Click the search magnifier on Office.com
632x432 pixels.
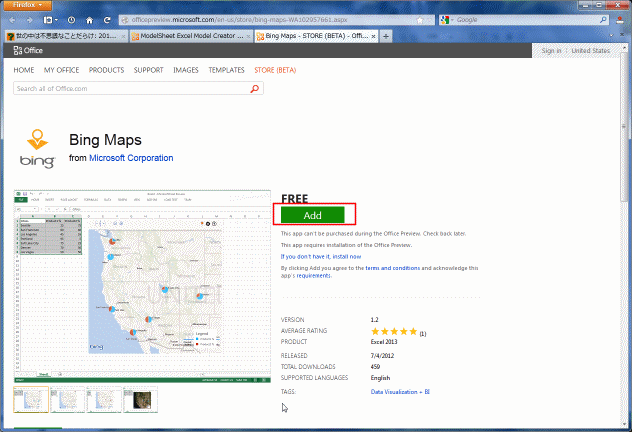[255, 89]
